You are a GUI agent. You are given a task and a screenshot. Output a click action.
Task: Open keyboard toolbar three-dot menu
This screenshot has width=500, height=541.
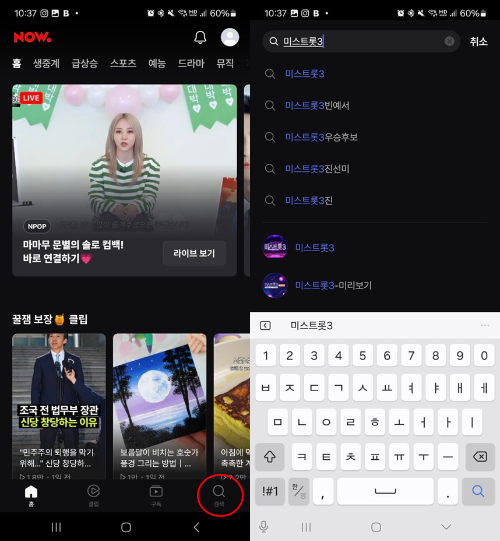pyautogui.click(x=485, y=325)
